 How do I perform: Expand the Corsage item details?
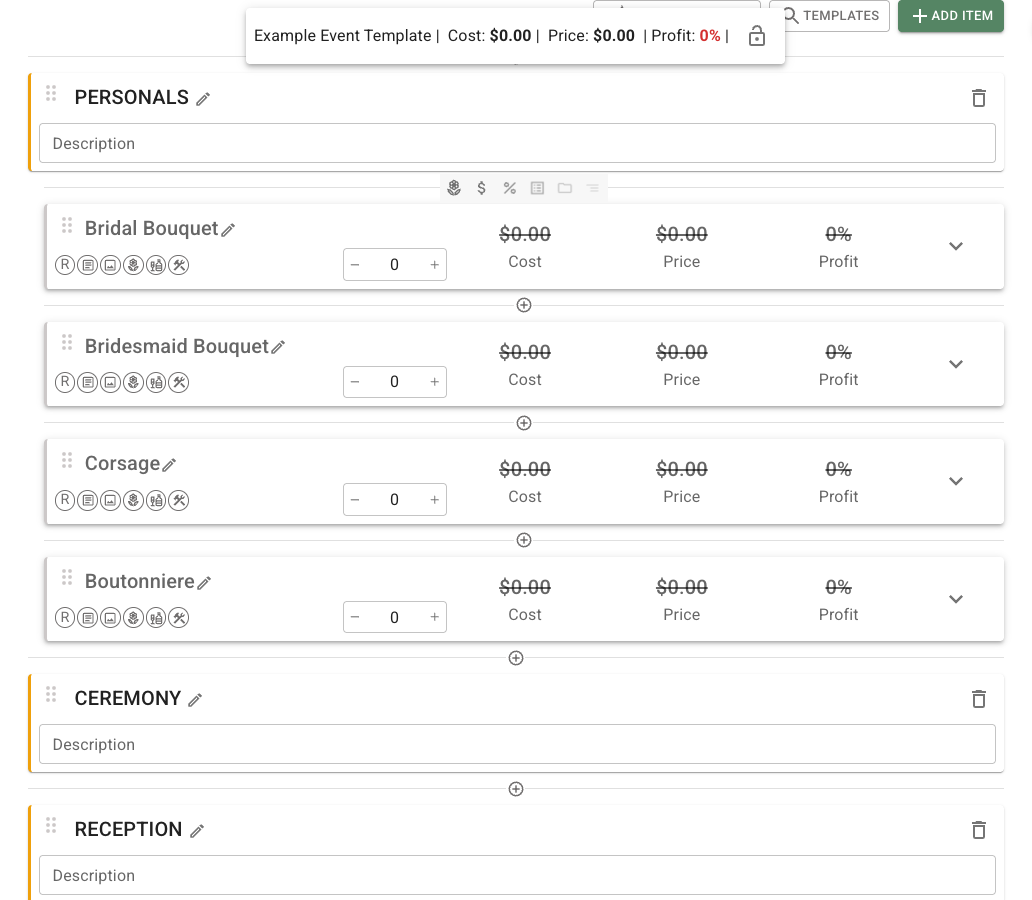(x=956, y=481)
